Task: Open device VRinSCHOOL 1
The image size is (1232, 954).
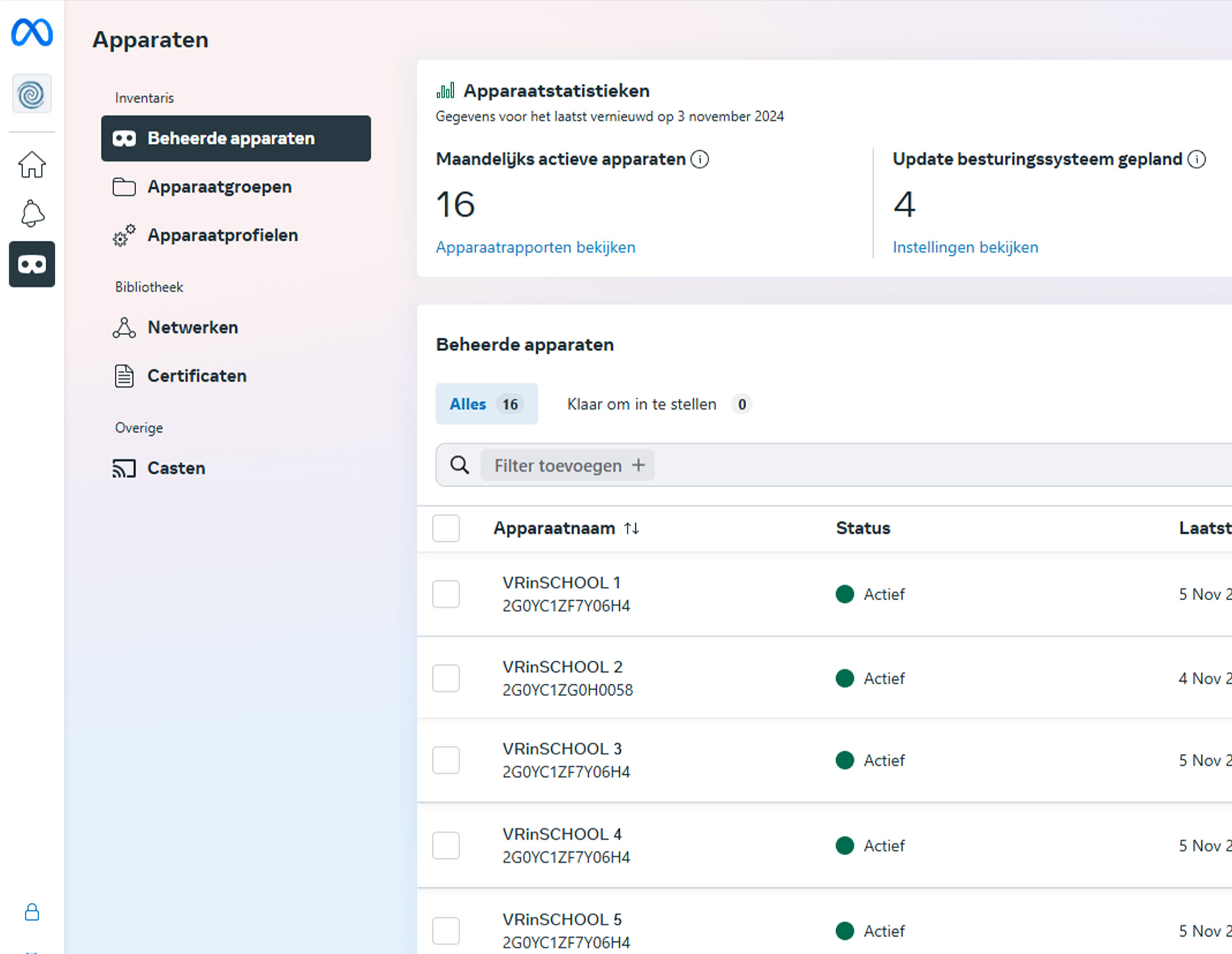Action: (561, 583)
